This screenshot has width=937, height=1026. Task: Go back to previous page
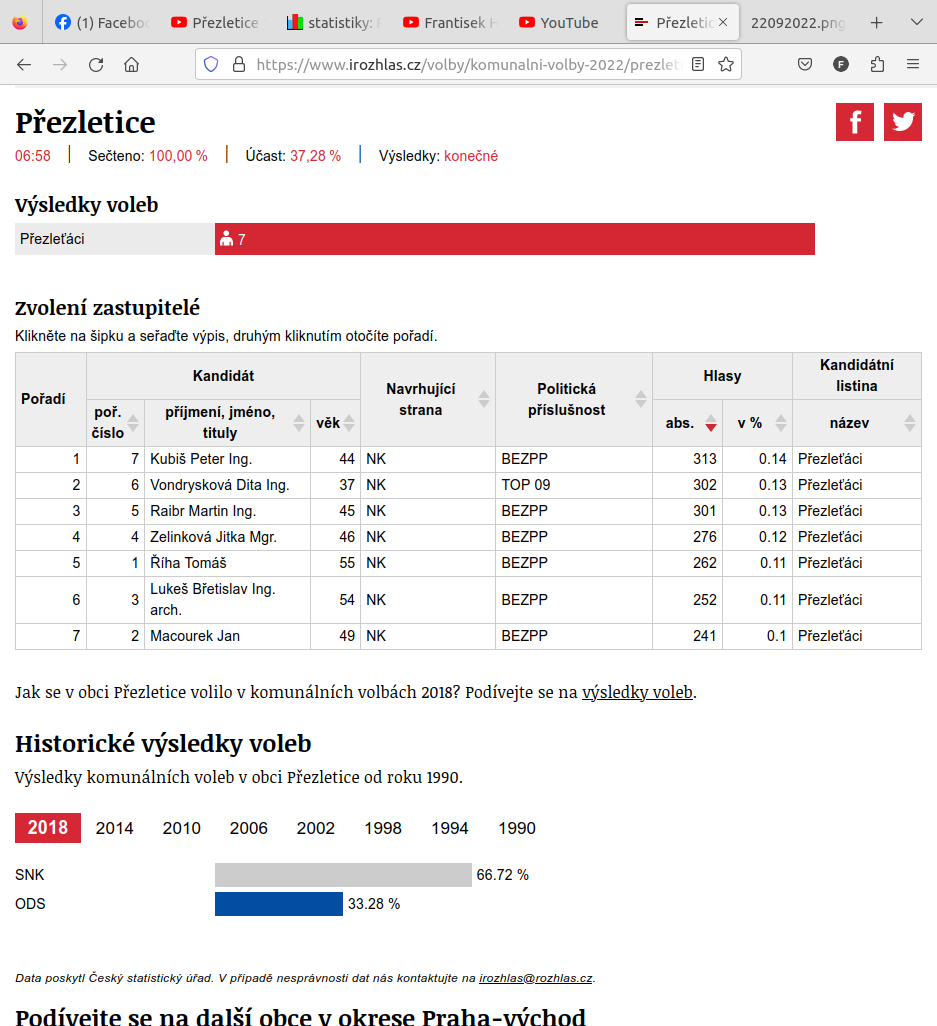click(x=24, y=64)
